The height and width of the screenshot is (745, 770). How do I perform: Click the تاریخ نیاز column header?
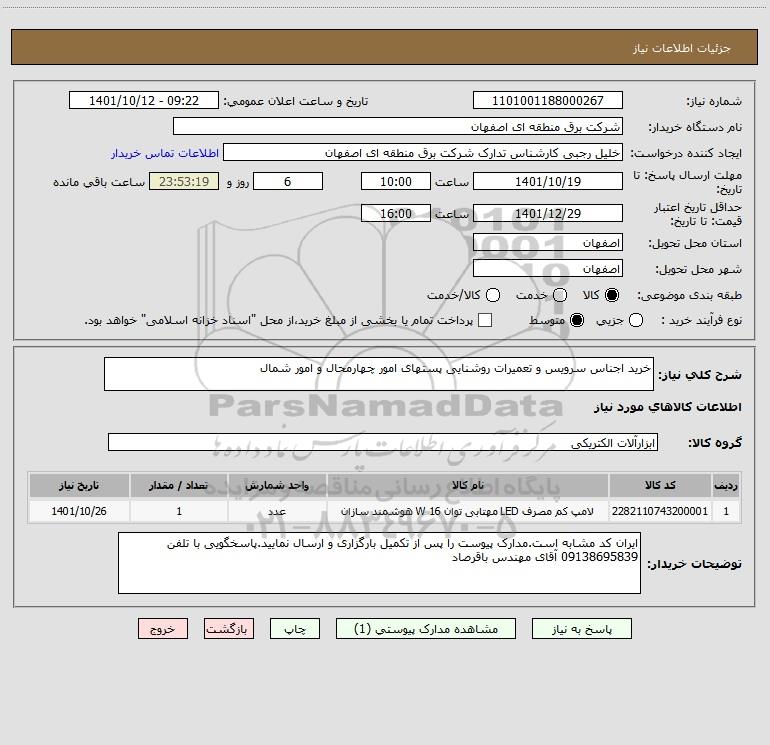pos(79,486)
